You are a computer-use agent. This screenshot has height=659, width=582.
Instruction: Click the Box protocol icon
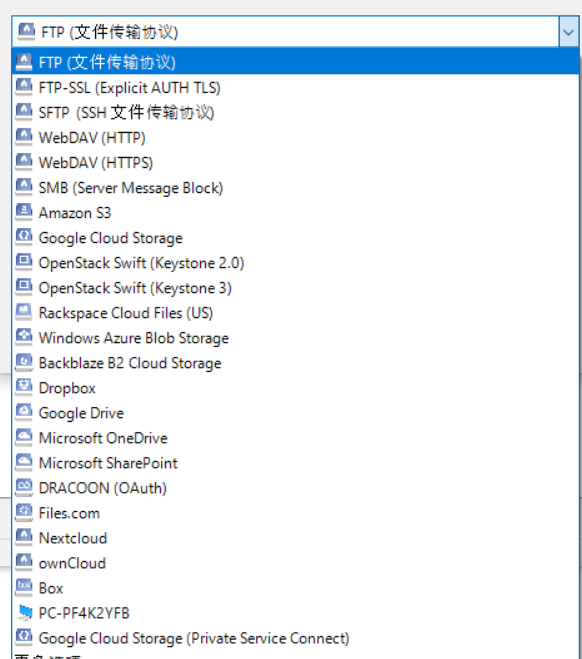[x=24, y=588]
